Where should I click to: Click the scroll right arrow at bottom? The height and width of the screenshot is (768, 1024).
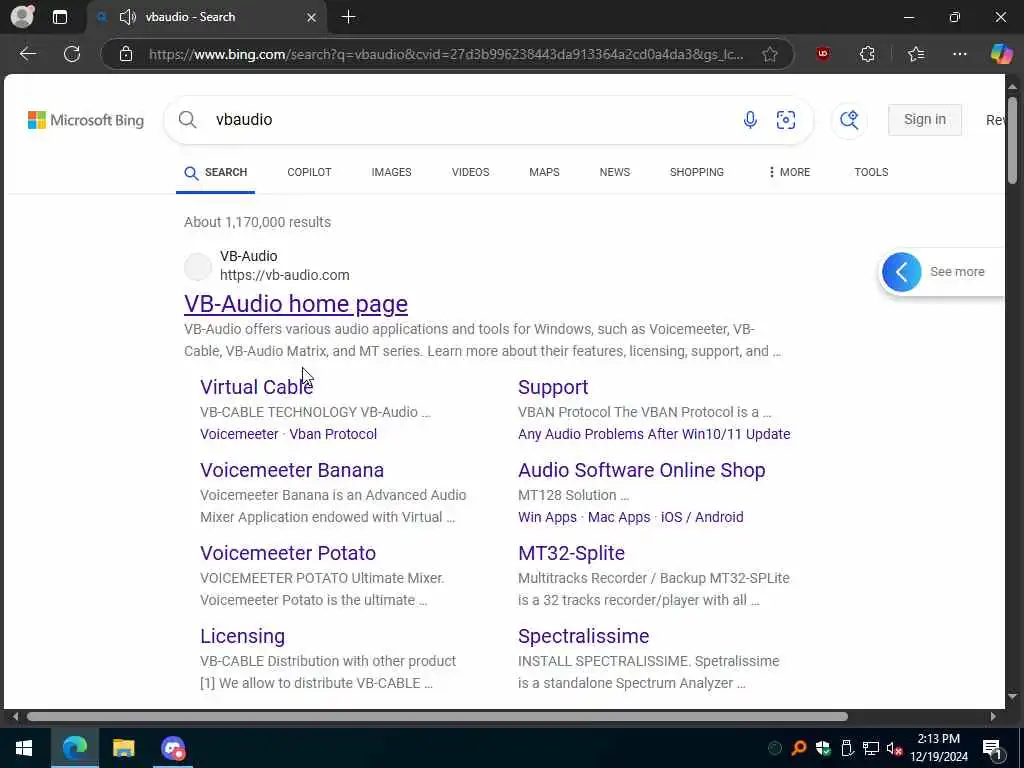coord(993,716)
